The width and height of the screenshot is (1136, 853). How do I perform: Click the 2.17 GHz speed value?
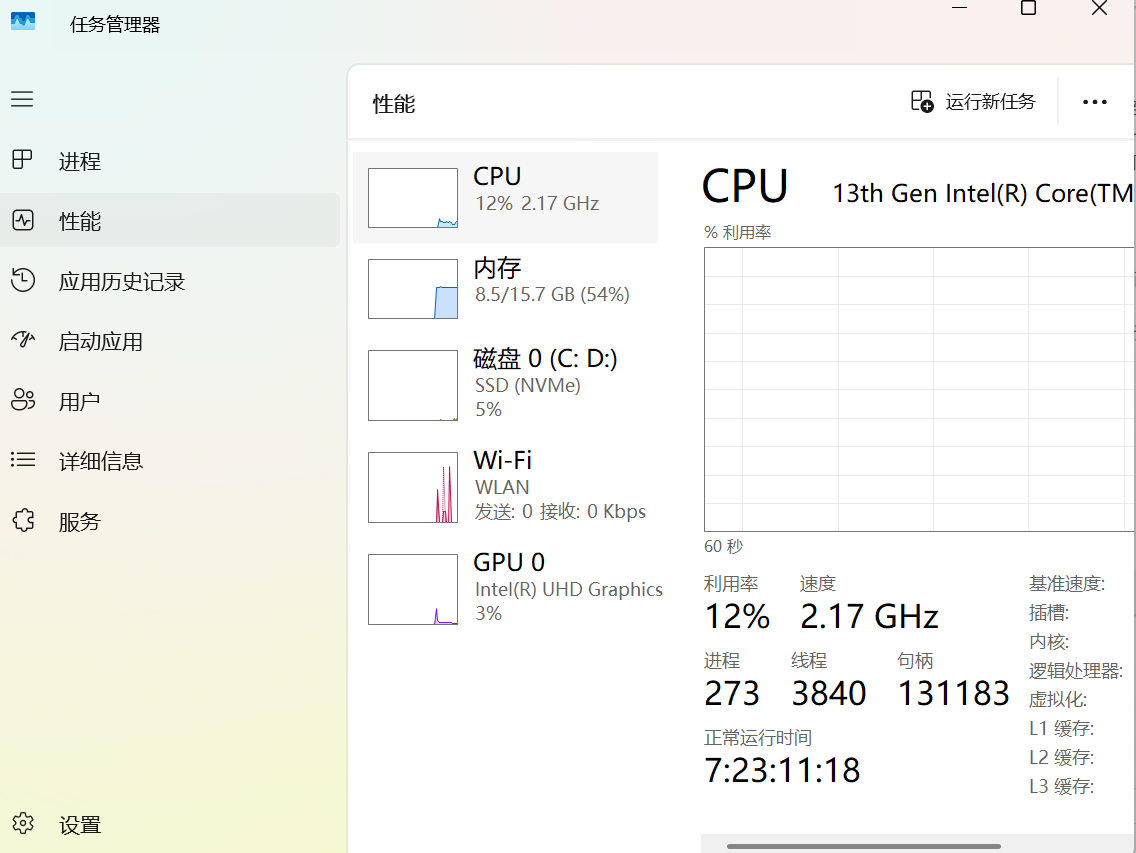click(x=869, y=617)
